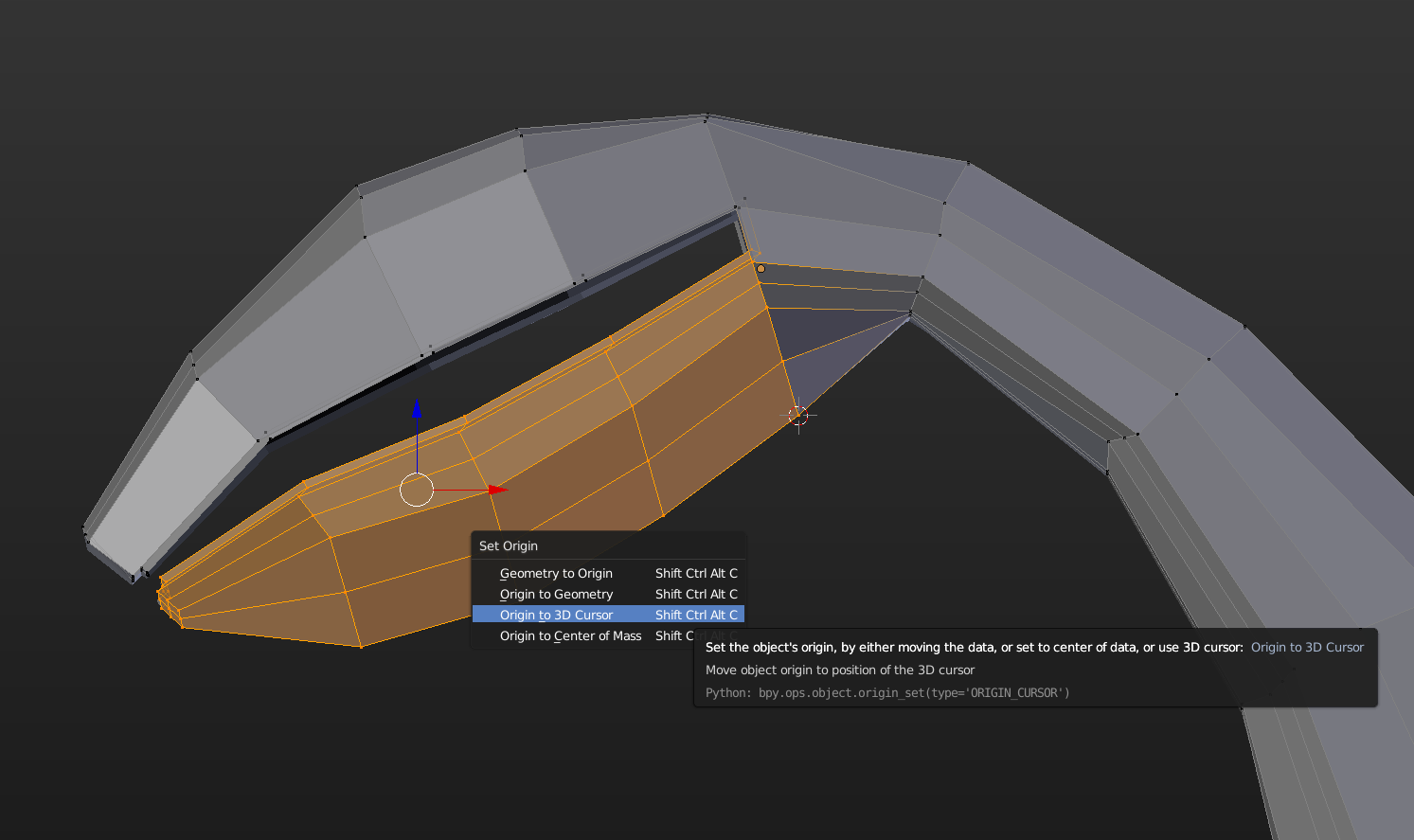
Task: Click Origin to 3D Cursor entry
Action: tap(608, 615)
